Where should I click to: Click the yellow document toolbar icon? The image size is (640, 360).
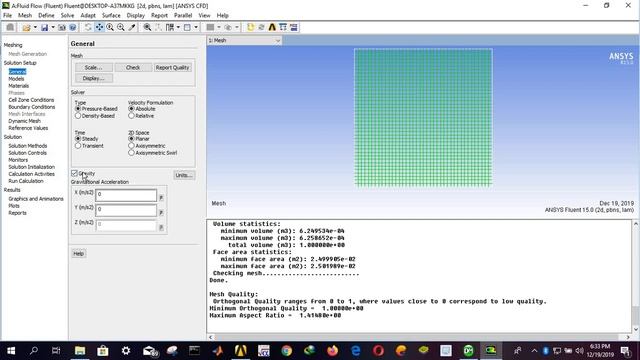click(250, 27)
